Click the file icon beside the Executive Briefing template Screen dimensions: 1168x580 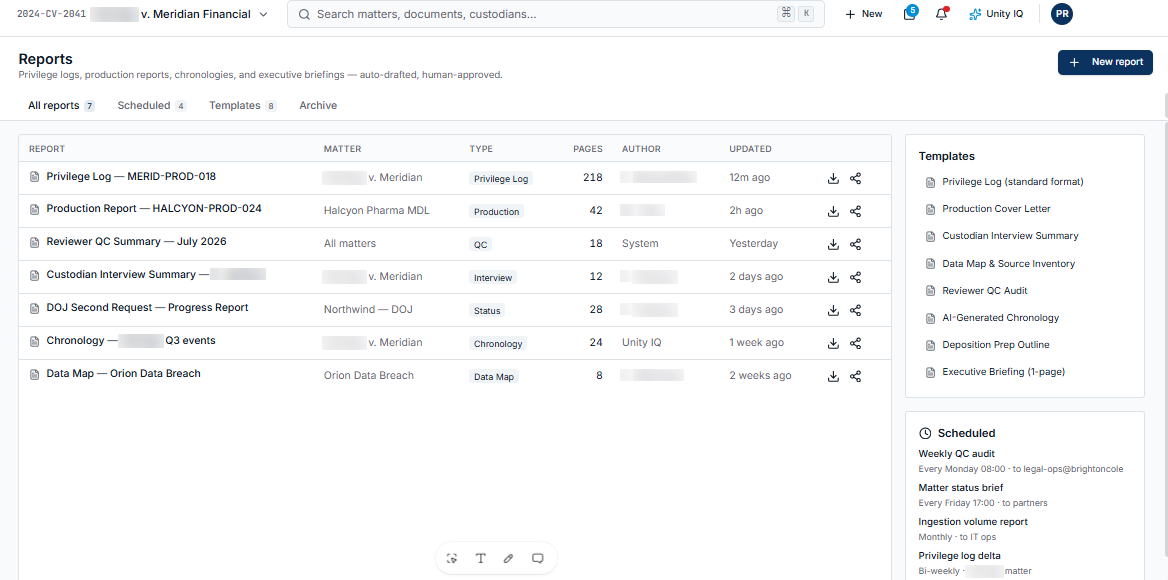(930, 372)
